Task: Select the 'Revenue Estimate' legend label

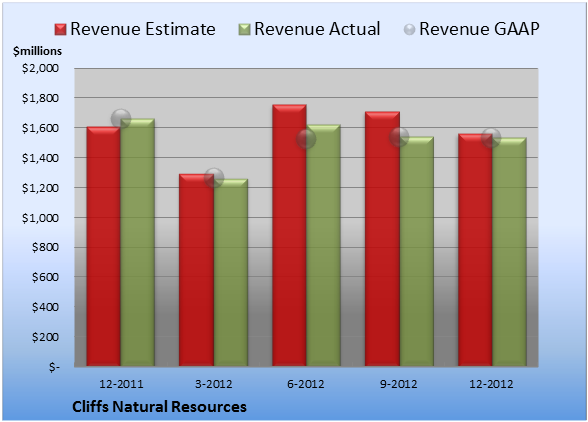Action: 143,29
